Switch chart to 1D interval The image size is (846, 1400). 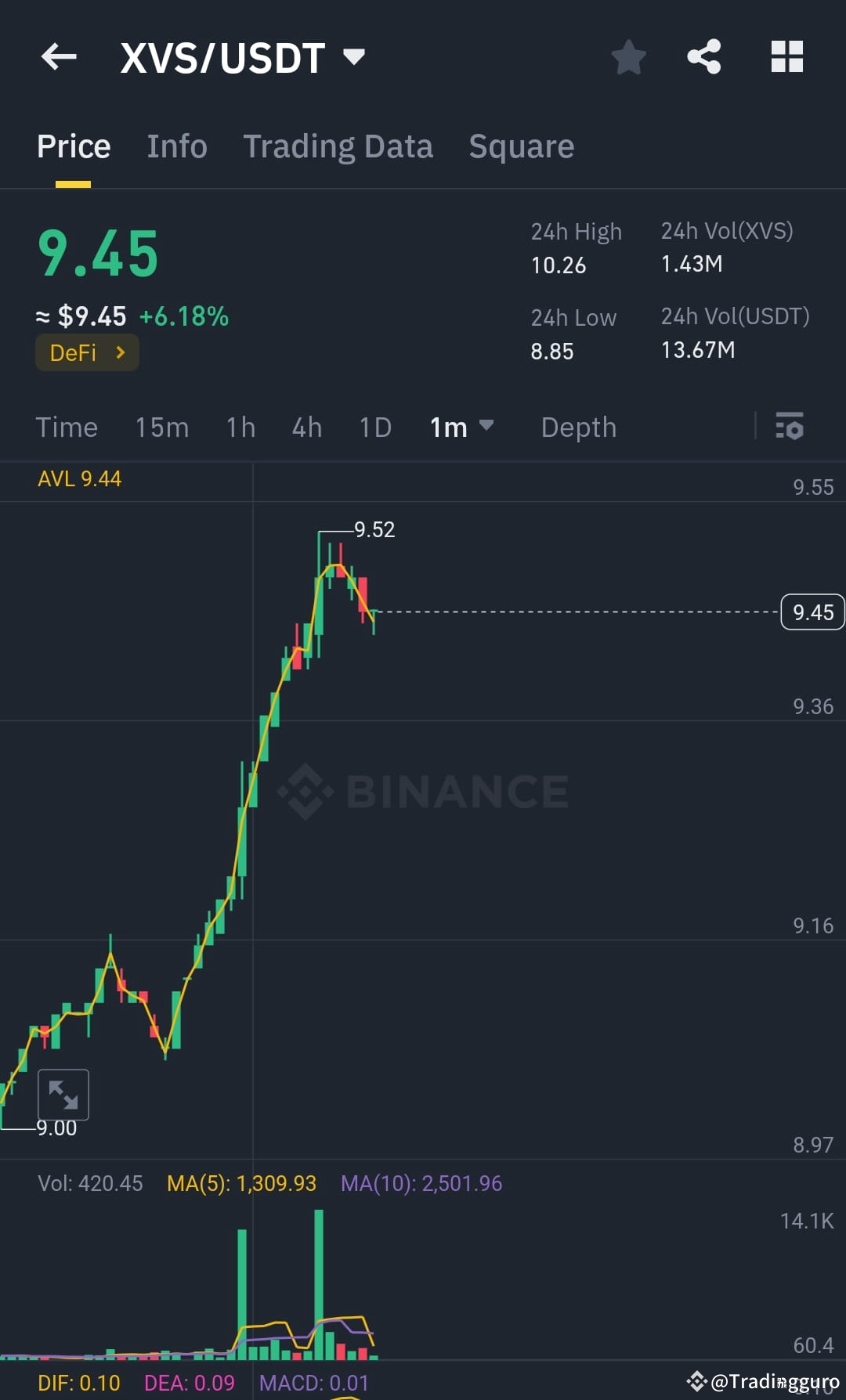click(x=374, y=428)
